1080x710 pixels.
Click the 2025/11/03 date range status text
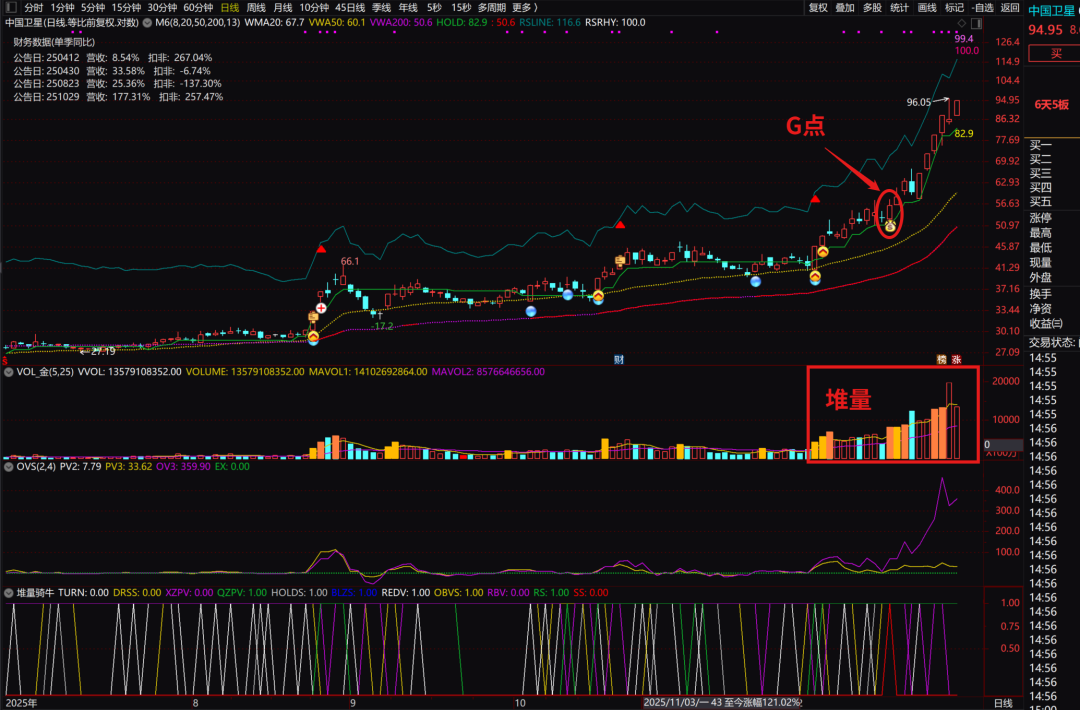723,702
